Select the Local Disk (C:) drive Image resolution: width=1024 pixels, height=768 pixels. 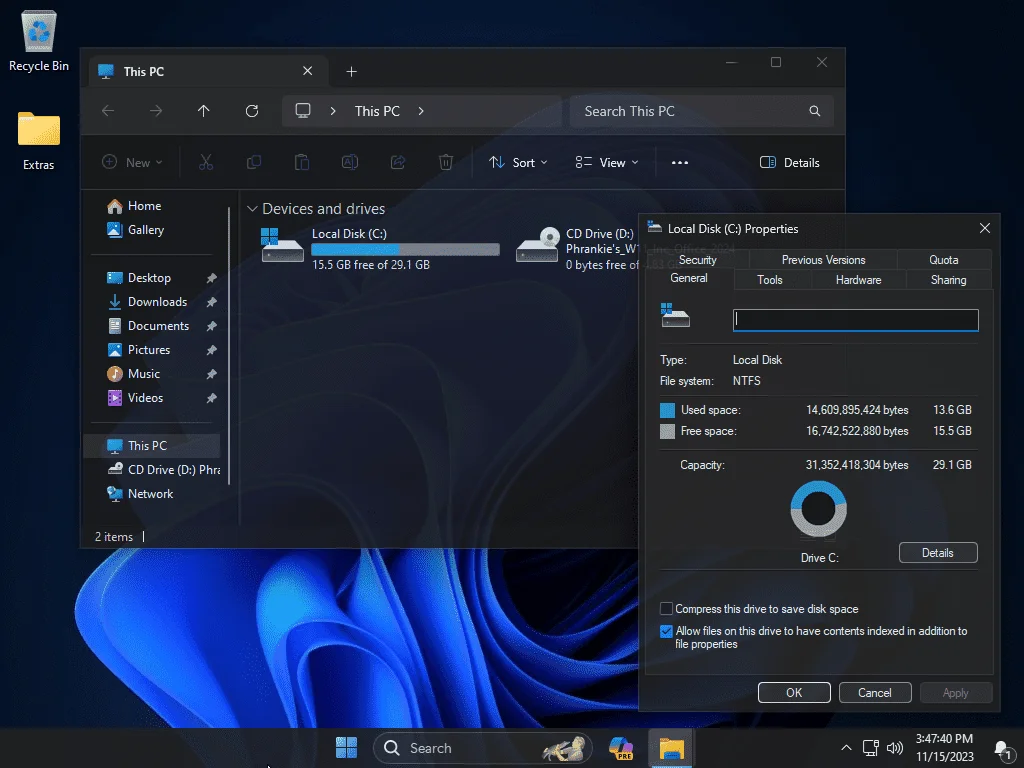(380, 248)
